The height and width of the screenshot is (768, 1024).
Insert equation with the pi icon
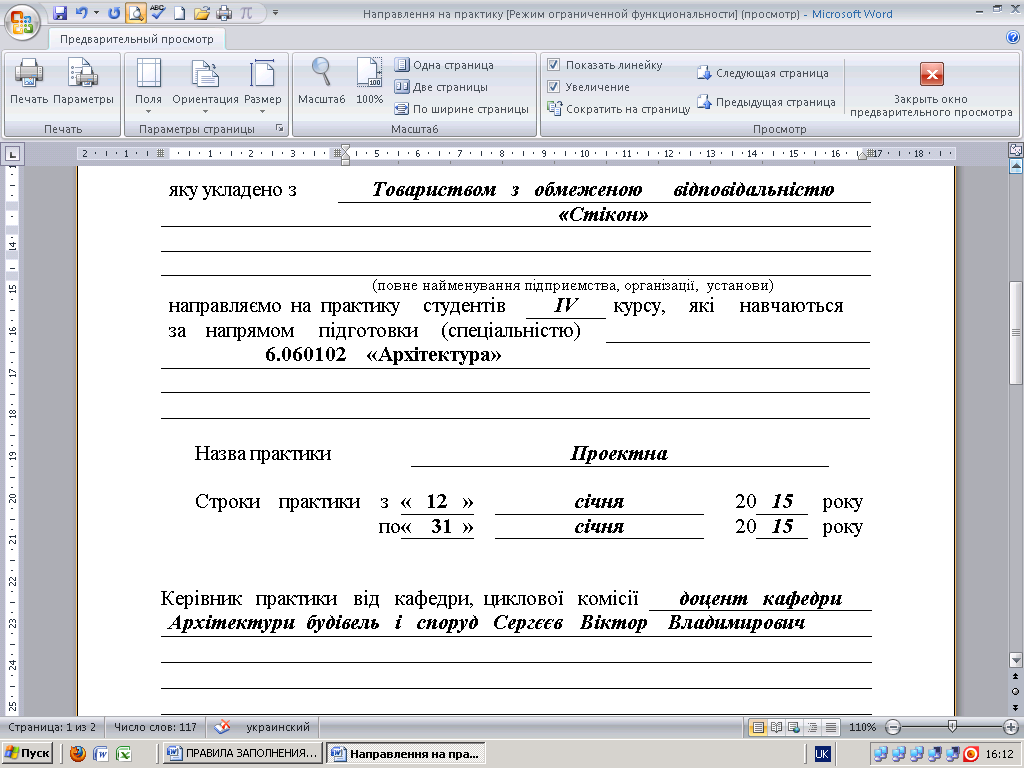(x=246, y=12)
